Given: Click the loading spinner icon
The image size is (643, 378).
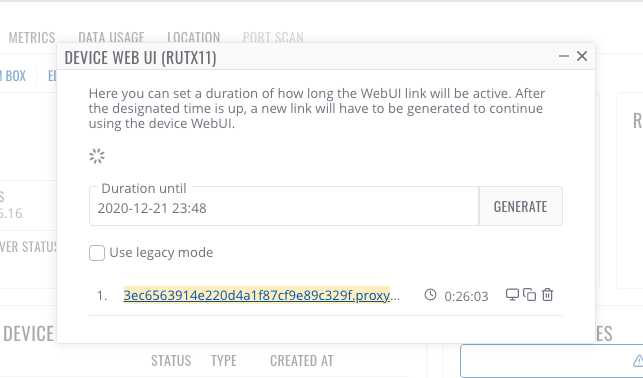Looking at the screenshot, I should coord(97,156).
